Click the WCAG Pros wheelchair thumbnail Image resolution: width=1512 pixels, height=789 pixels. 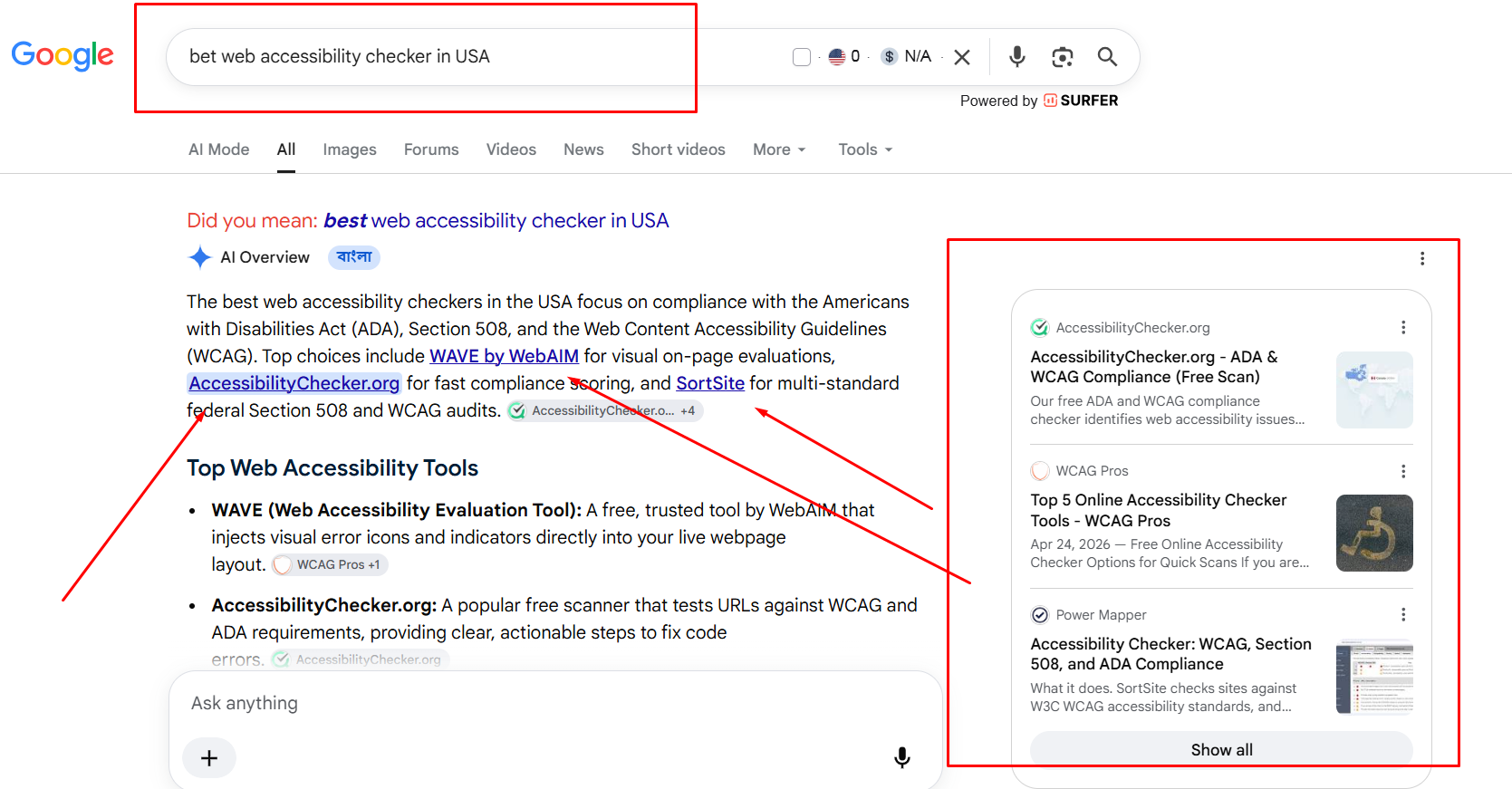coord(1374,533)
